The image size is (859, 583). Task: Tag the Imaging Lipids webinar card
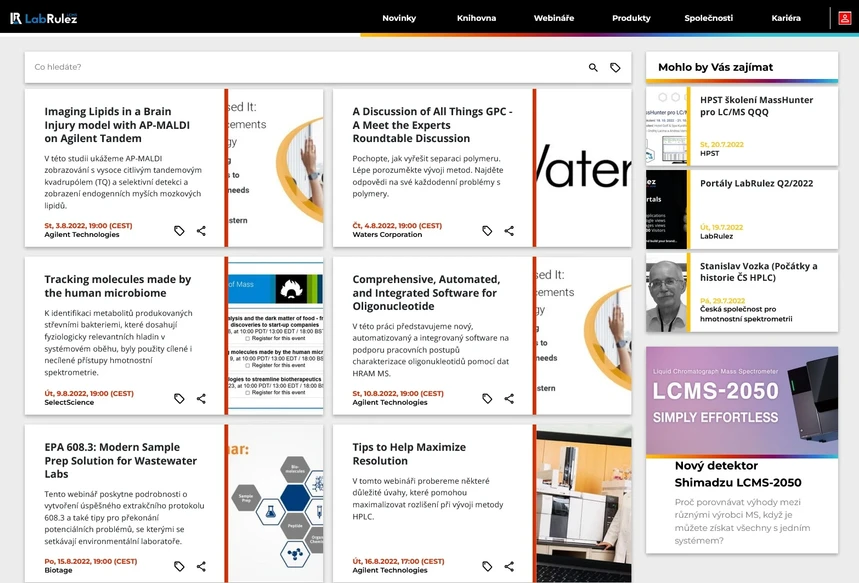(179, 231)
